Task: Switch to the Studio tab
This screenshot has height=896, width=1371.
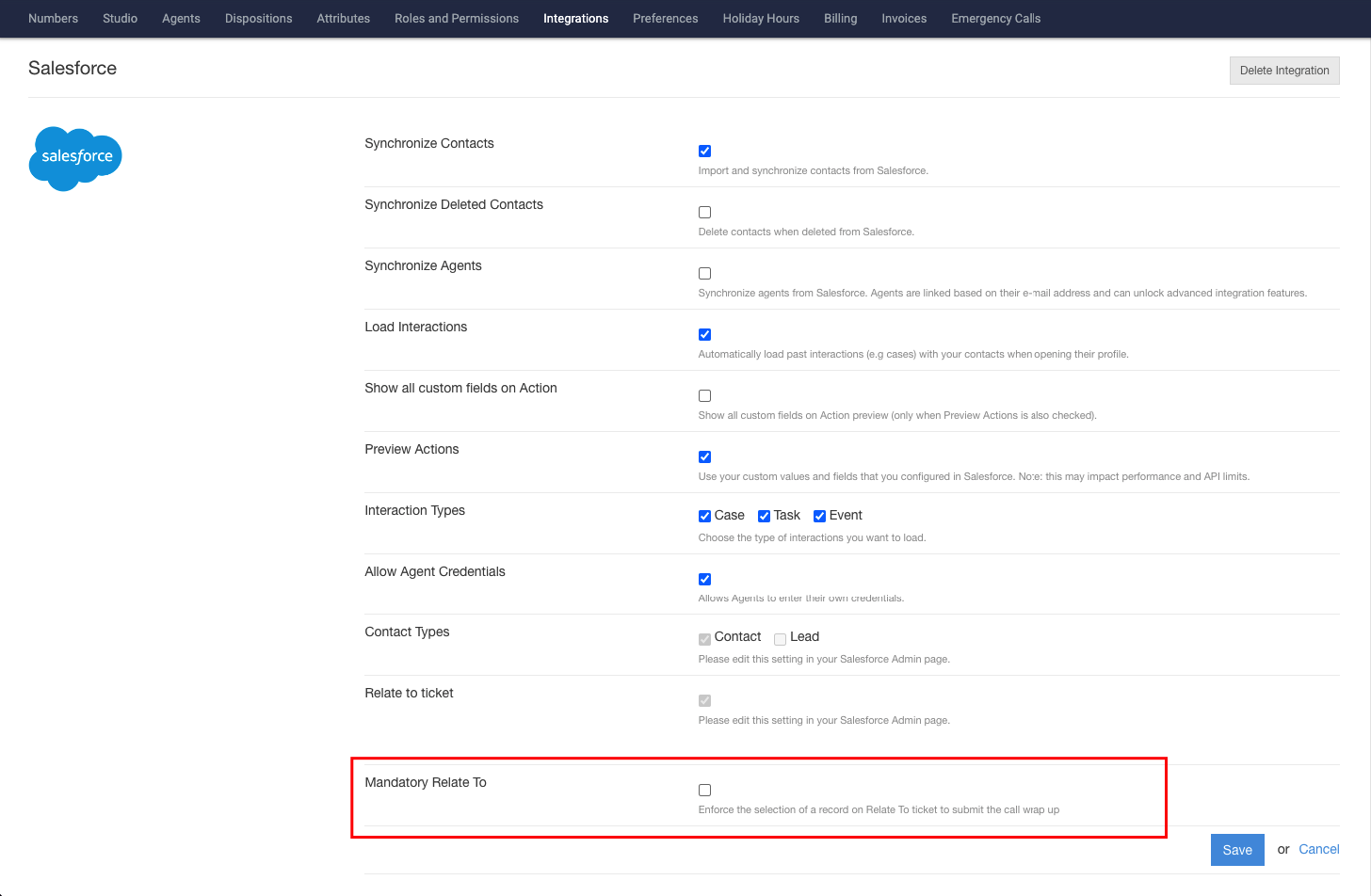Action: tap(120, 18)
